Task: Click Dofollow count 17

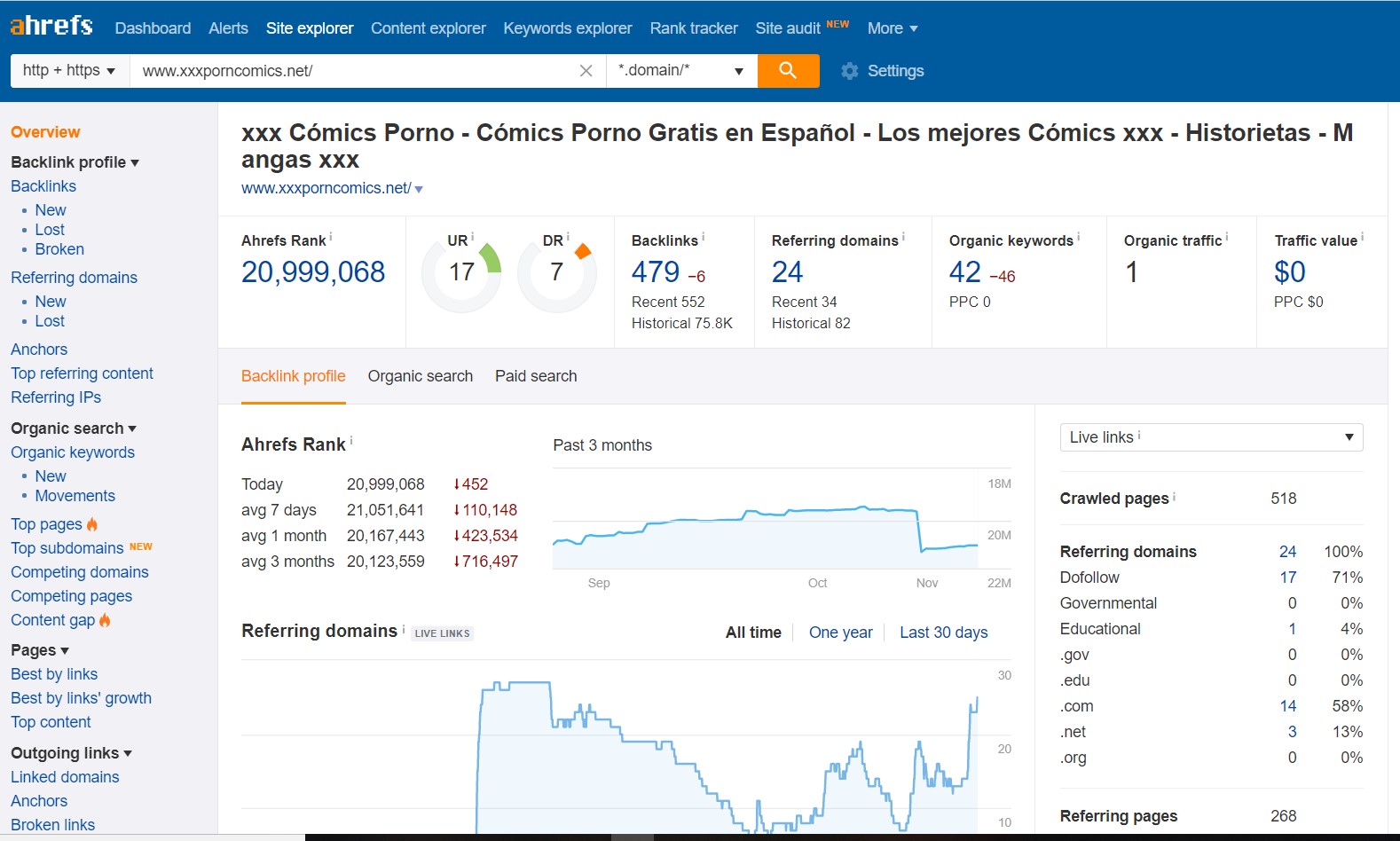Action: pos(1288,578)
